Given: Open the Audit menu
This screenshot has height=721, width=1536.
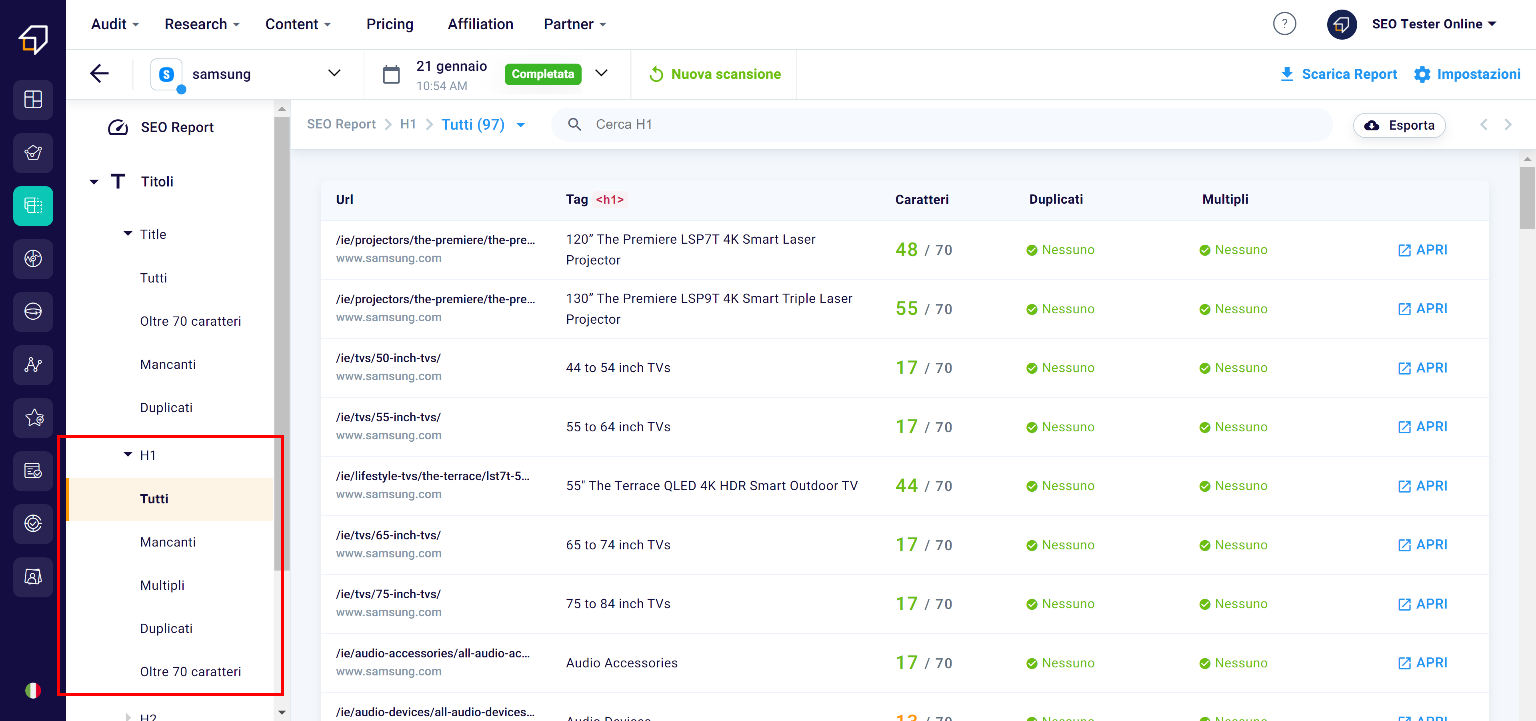Looking at the screenshot, I should 114,24.
